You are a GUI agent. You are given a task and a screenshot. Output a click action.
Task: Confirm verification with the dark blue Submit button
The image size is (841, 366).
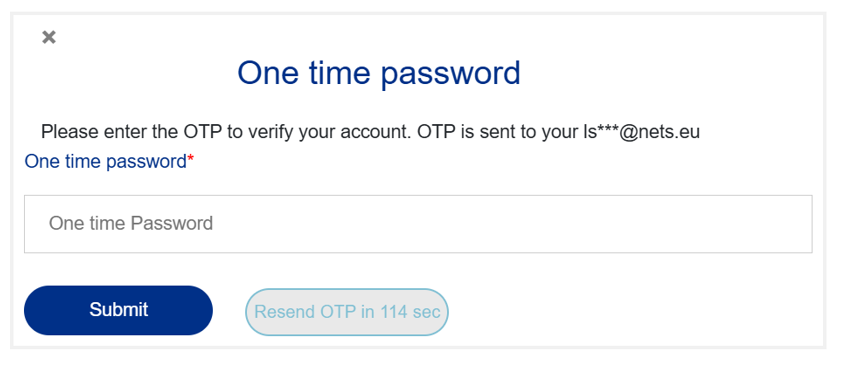119,310
